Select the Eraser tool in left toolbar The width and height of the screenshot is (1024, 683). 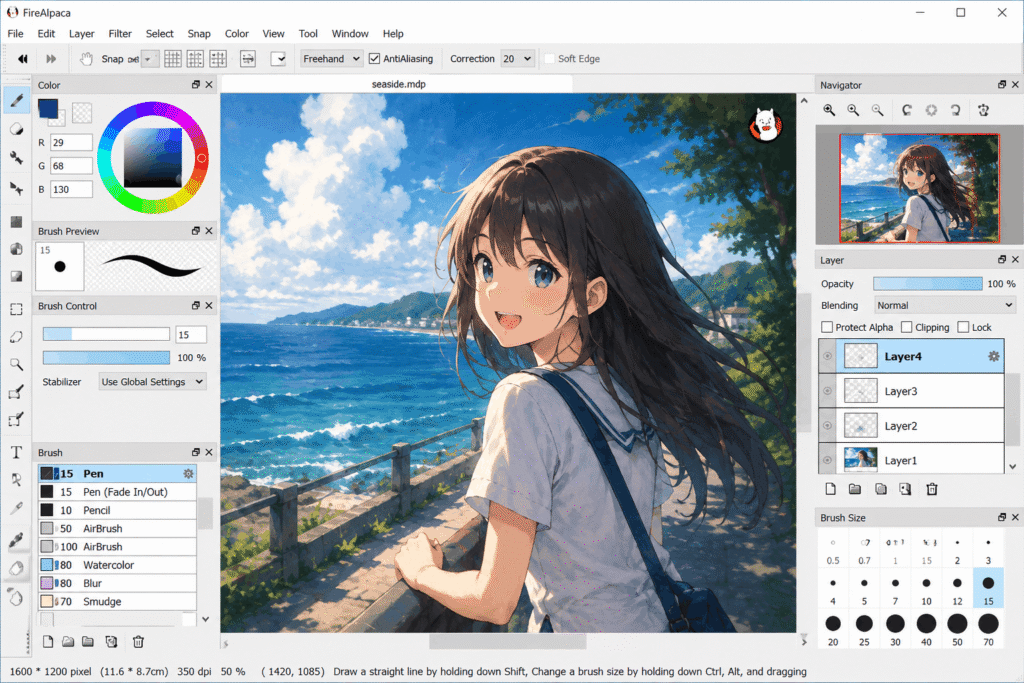coord(16,129)
